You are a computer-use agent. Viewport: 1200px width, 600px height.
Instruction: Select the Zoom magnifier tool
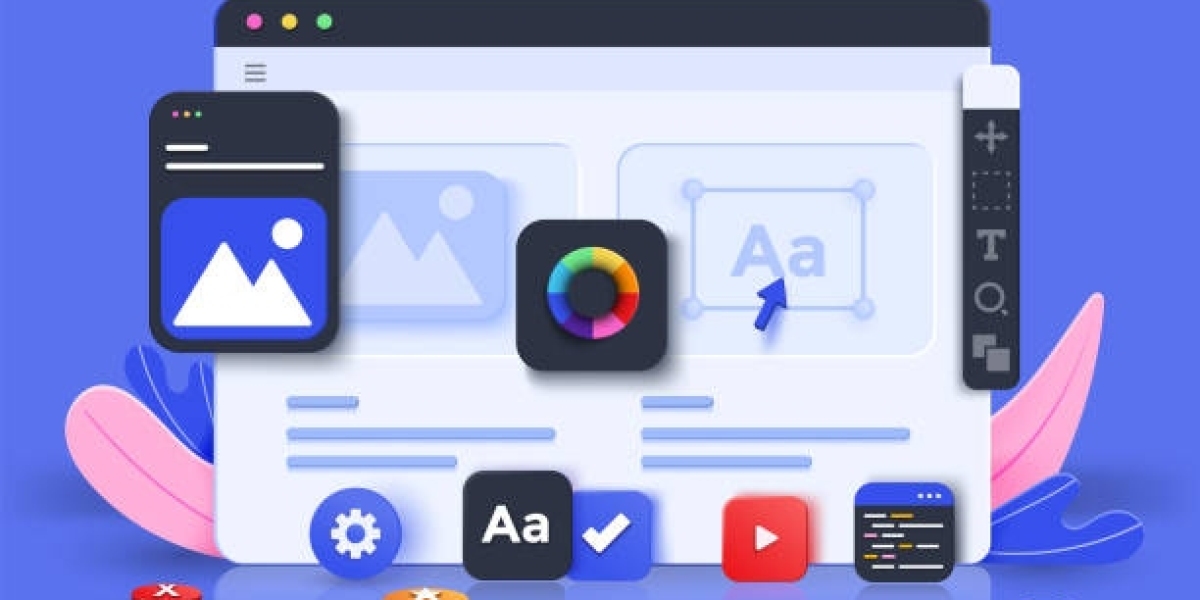tap(991, 298)
